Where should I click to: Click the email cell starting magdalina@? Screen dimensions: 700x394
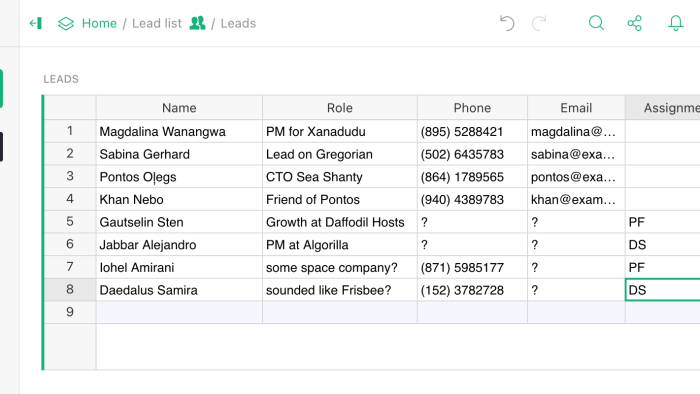576,131
